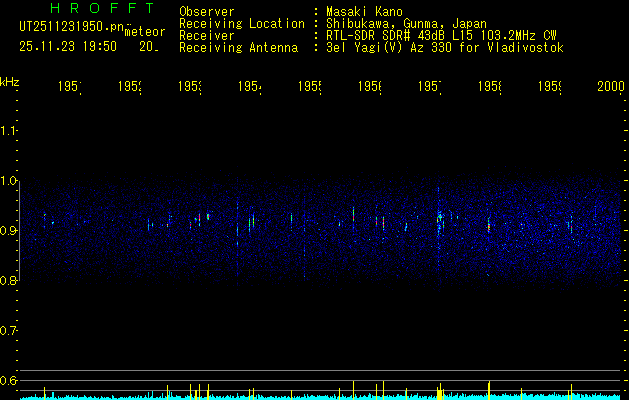Viewport: 629px width, 400px height.
Task: Click the 0.7 frequency axis label
Action: (x=8, y=331)
